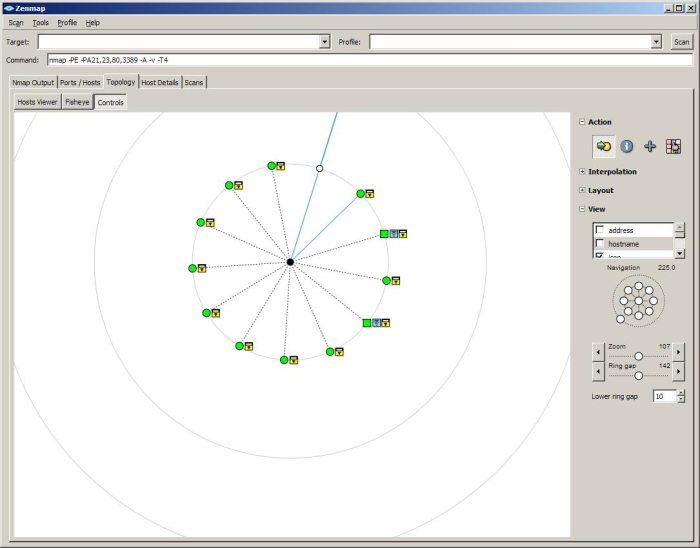Open the Tools menu
Screen dimensions: 700x548
(41, 23)
